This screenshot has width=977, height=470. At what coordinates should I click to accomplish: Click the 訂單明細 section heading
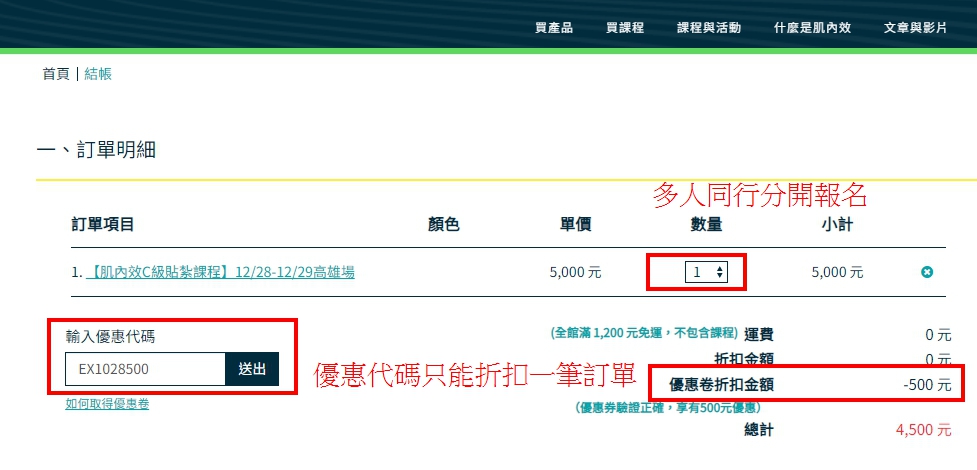pyautogui.click(x=96, y=150)
